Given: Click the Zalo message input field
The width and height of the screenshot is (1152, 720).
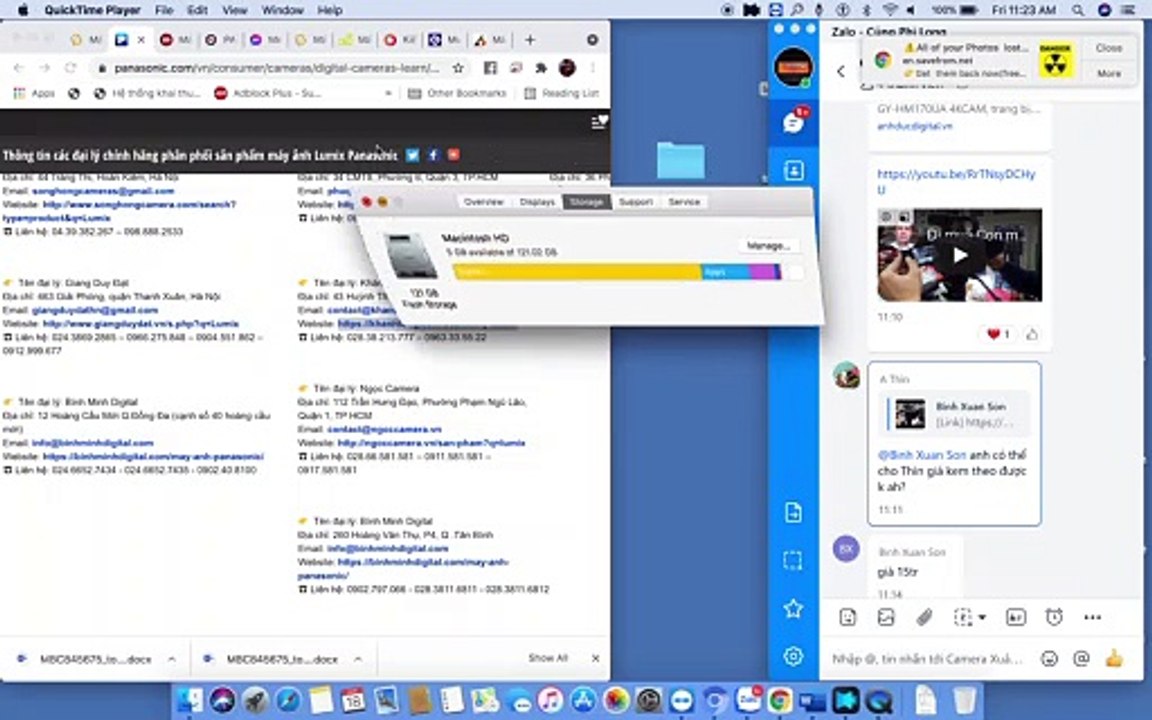Looking at the screenshot, I should click(x=929, y=658).
